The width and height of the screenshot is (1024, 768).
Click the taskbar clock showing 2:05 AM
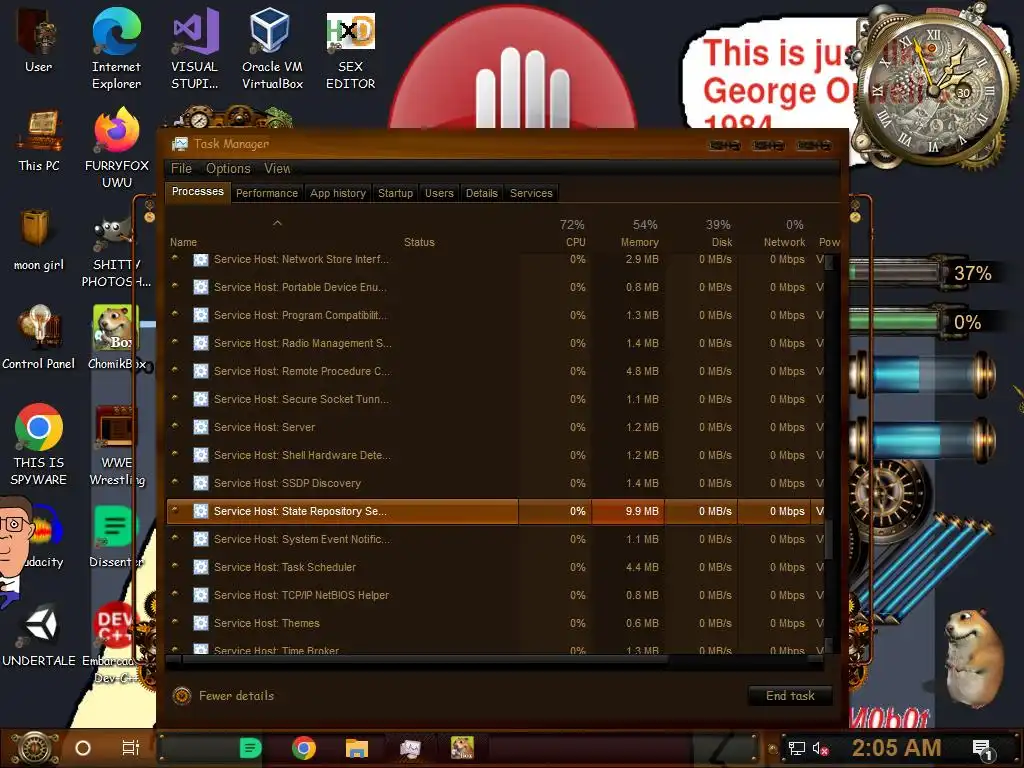(896, 748)
